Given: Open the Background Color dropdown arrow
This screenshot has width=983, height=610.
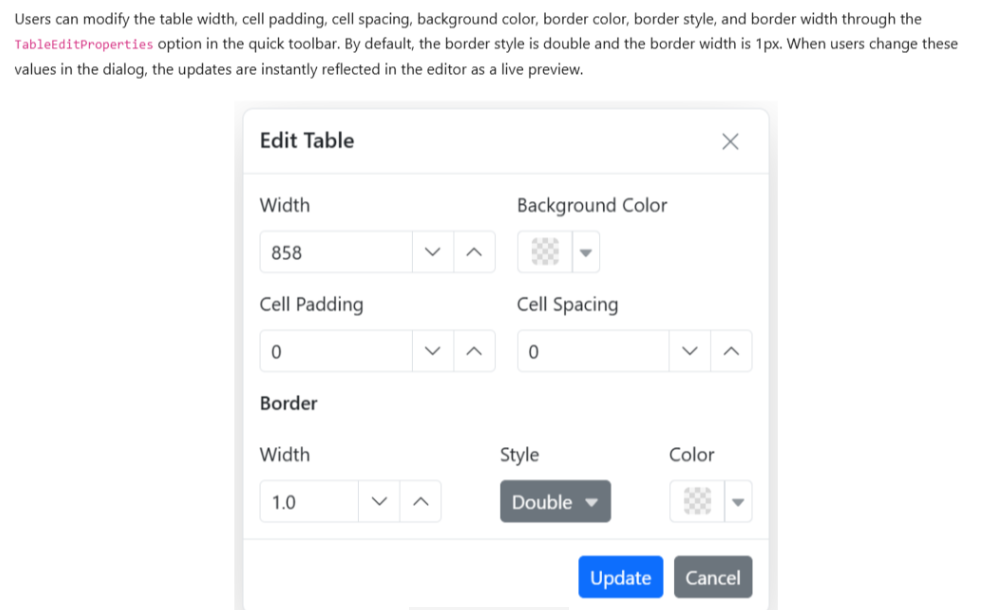Looking at the screenshot, I should [586, 253].
